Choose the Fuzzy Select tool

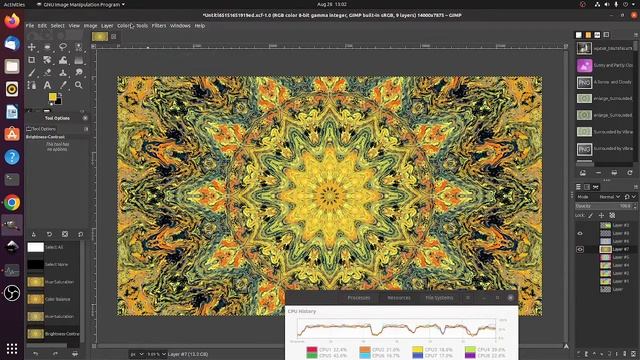click(x=78, y=47)
